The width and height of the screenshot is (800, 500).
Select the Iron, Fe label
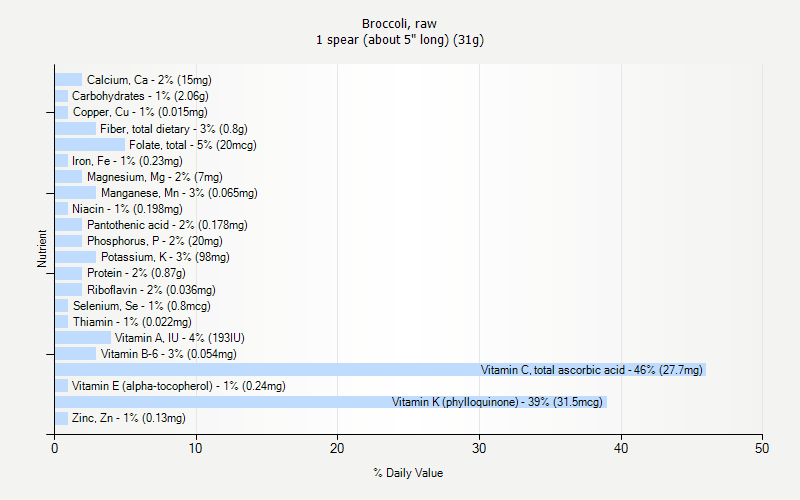click(x=127, y=161)
